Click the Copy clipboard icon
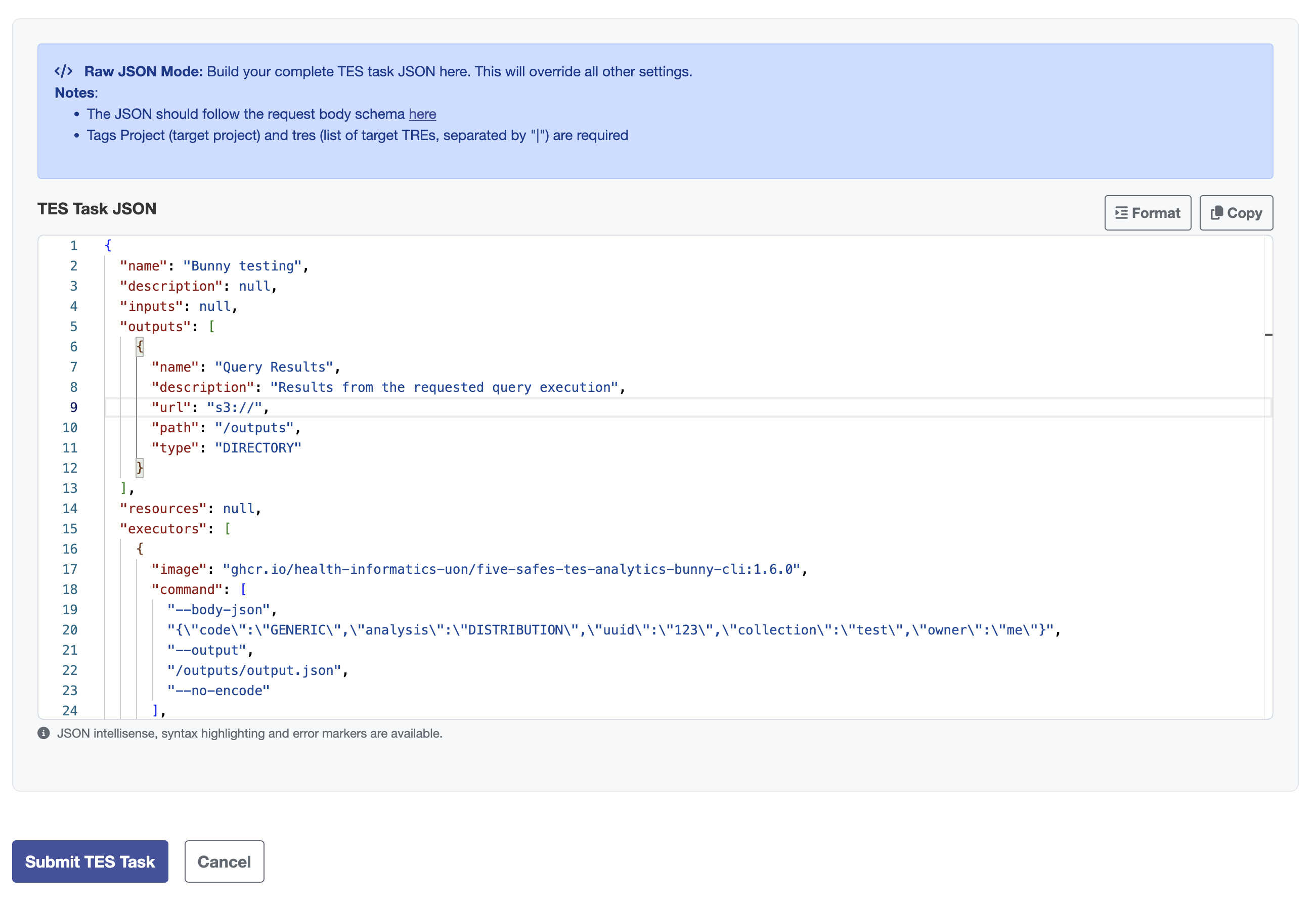Image resolution: width=1316 pixels, height=909 pixels. click(1216, 213)
